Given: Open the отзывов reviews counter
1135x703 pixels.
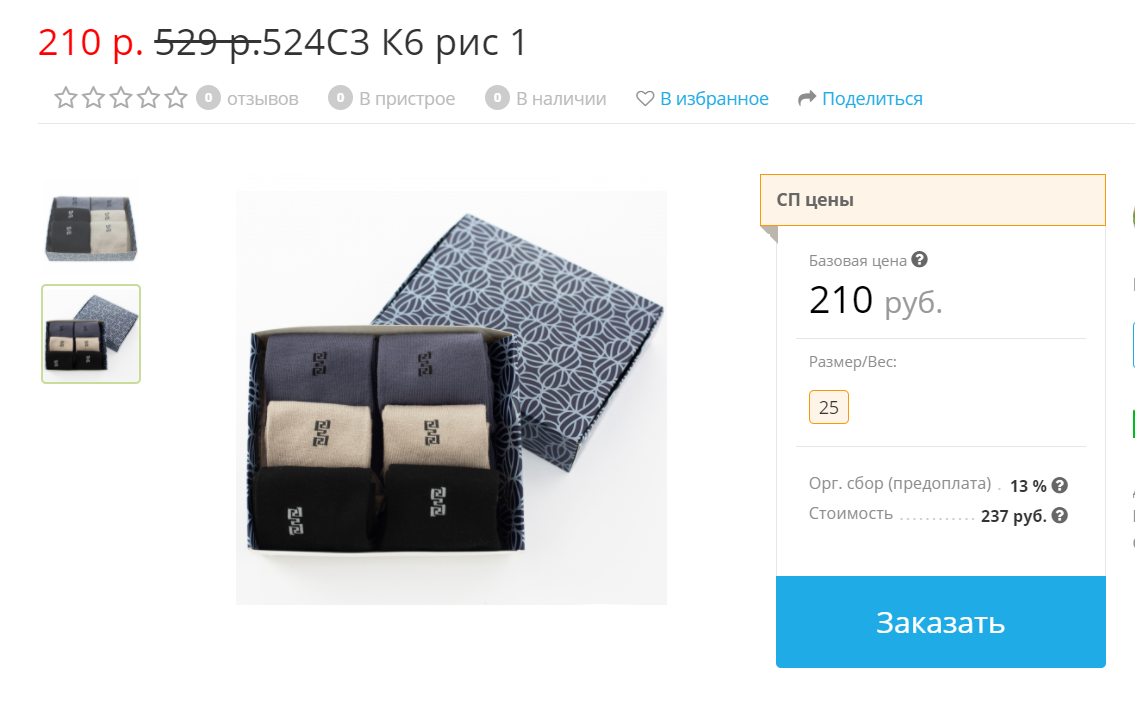Looking at the screenshot, I should 248,98.
